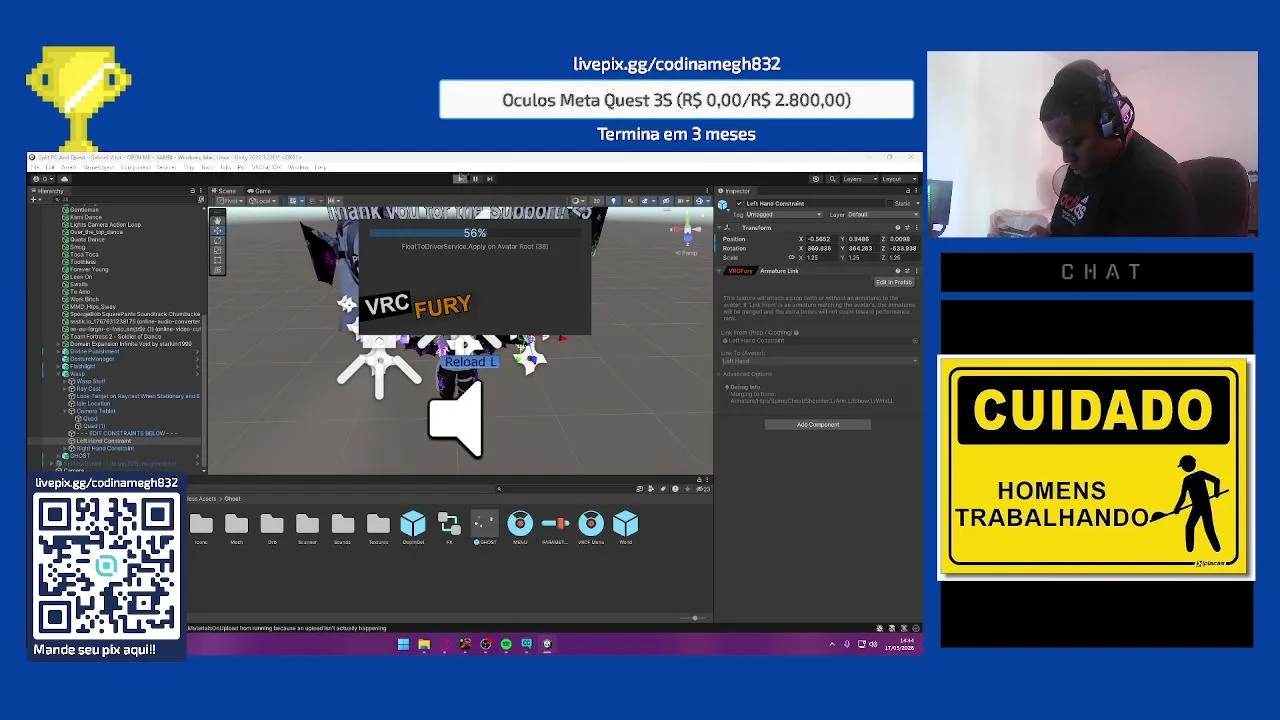Image resolution: width=1280 pixels, height=720 pixels.
Task: Expand the Advanced Options foldout
Action: (719, 374)
